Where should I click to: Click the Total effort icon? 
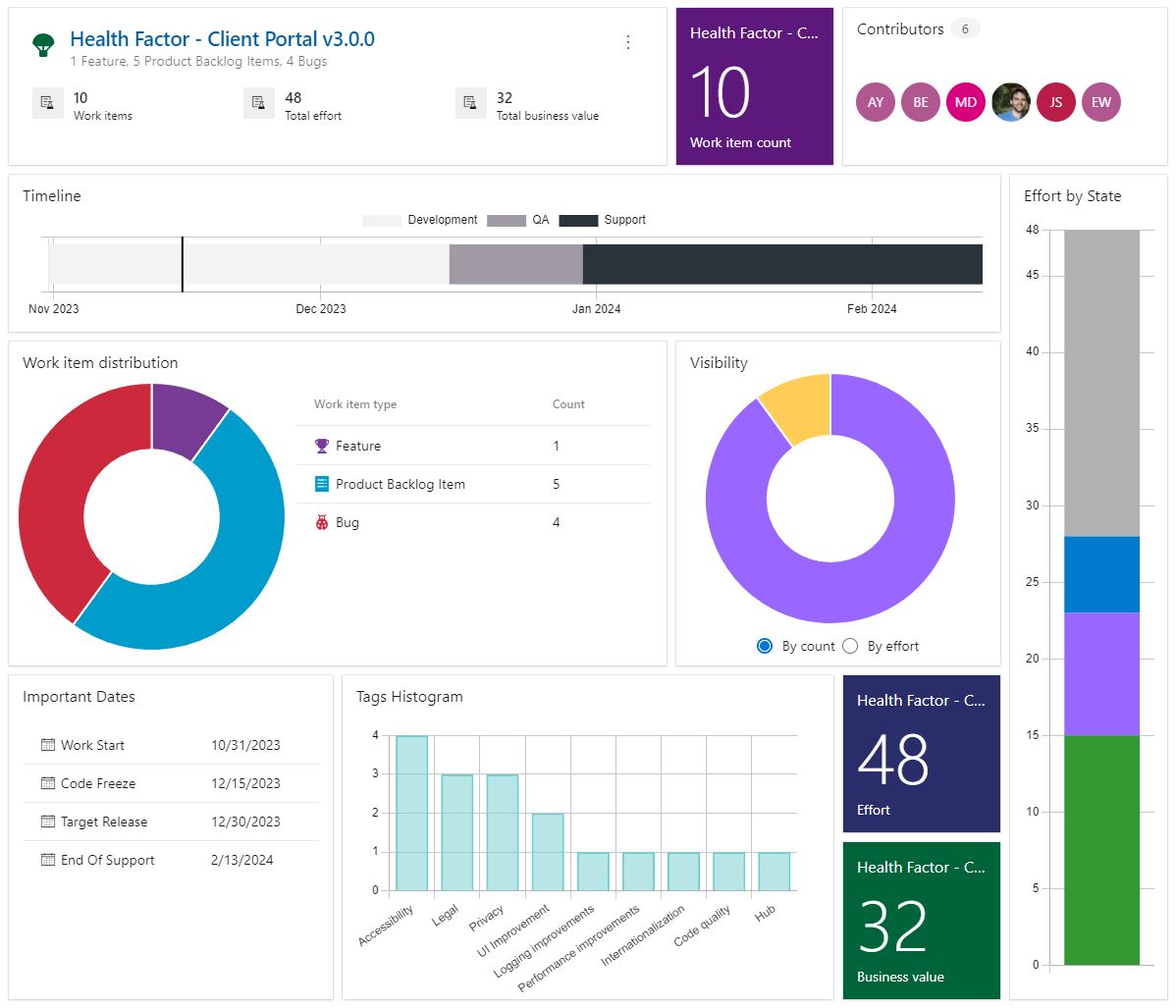259,103
